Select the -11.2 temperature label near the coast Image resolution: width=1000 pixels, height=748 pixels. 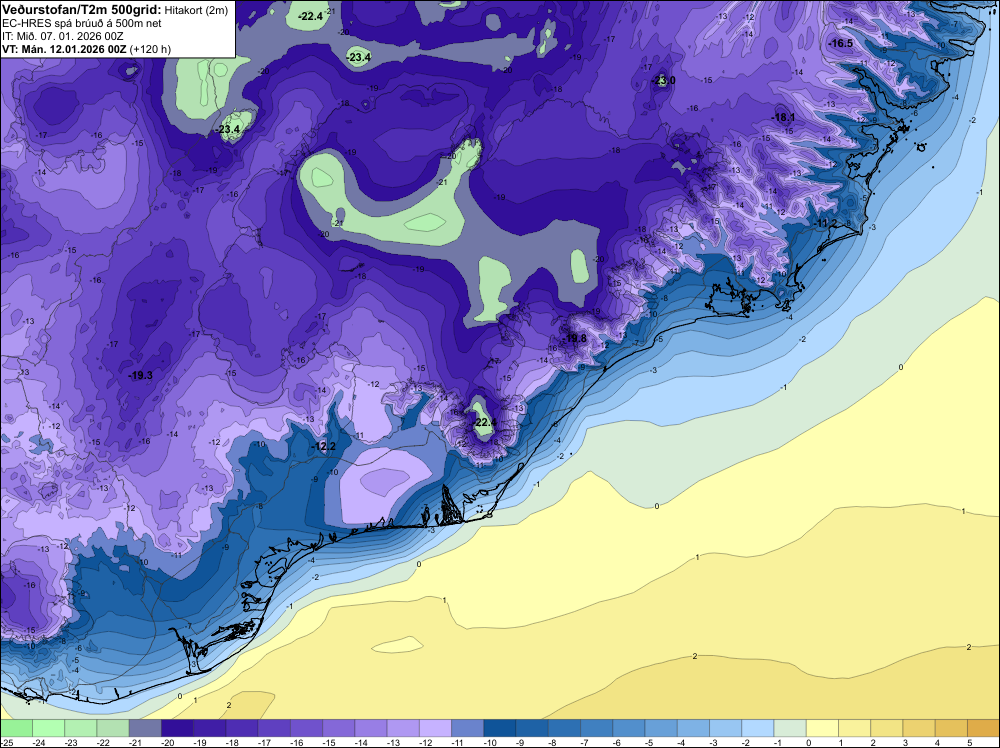pos(827,223)
